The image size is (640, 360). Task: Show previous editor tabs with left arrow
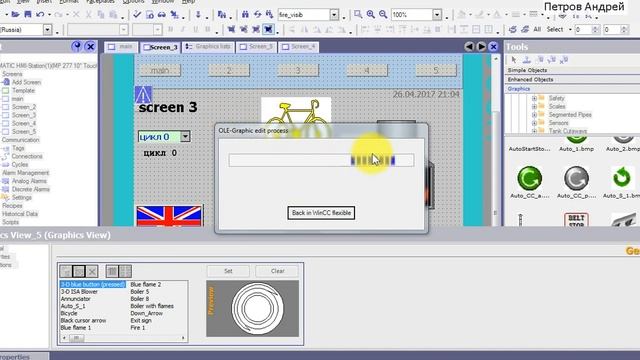coord(469,47)
